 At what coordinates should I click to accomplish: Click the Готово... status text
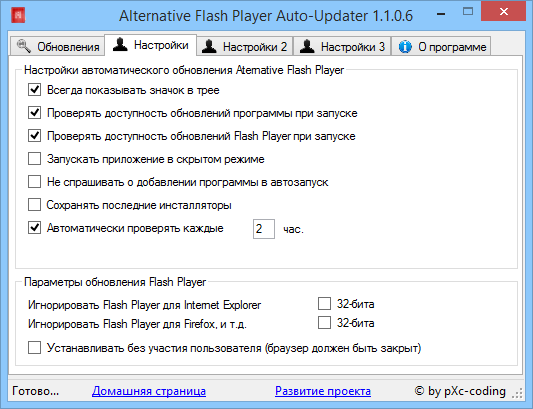(36, 391)
